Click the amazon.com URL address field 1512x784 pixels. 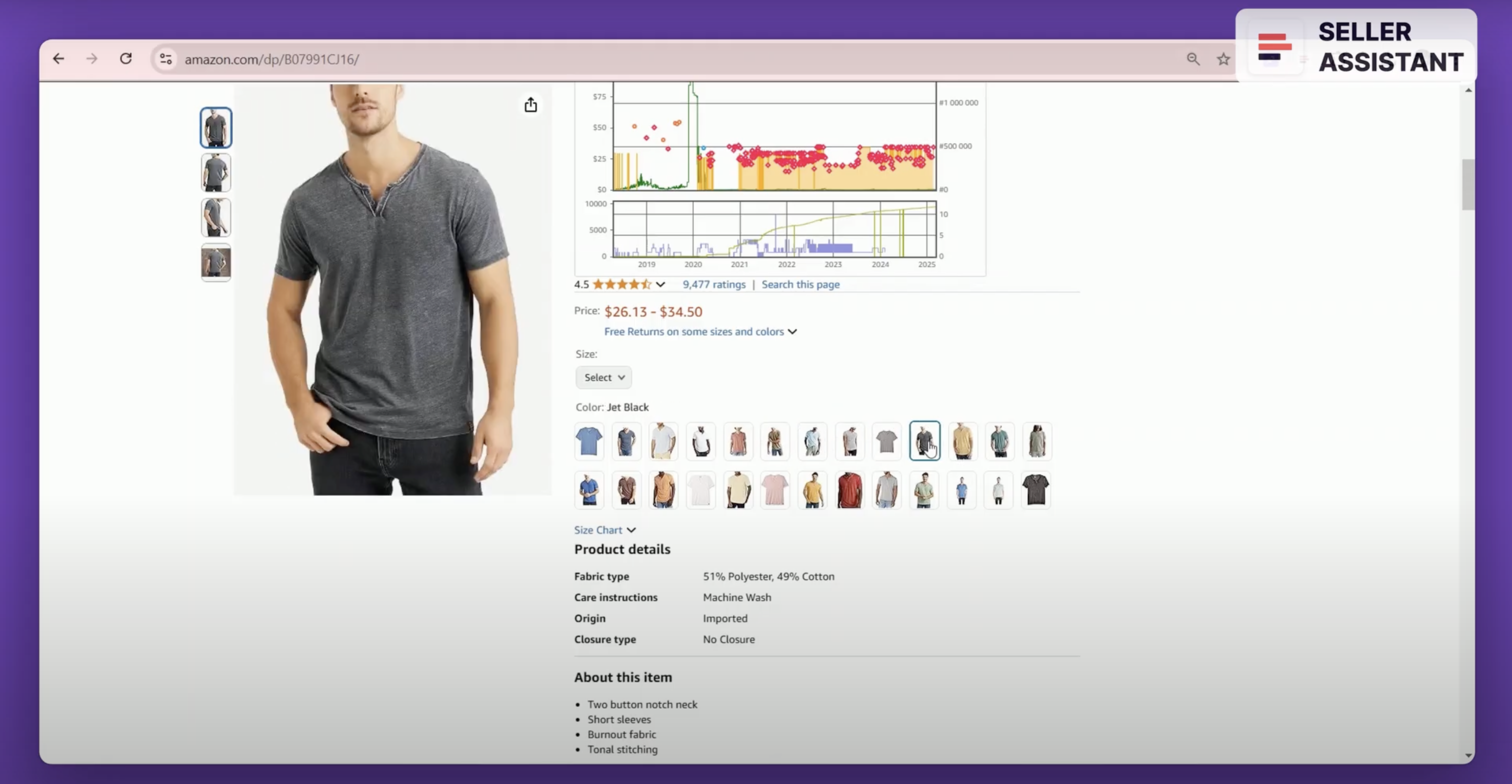pyautogui.click(x=272, y=59)
